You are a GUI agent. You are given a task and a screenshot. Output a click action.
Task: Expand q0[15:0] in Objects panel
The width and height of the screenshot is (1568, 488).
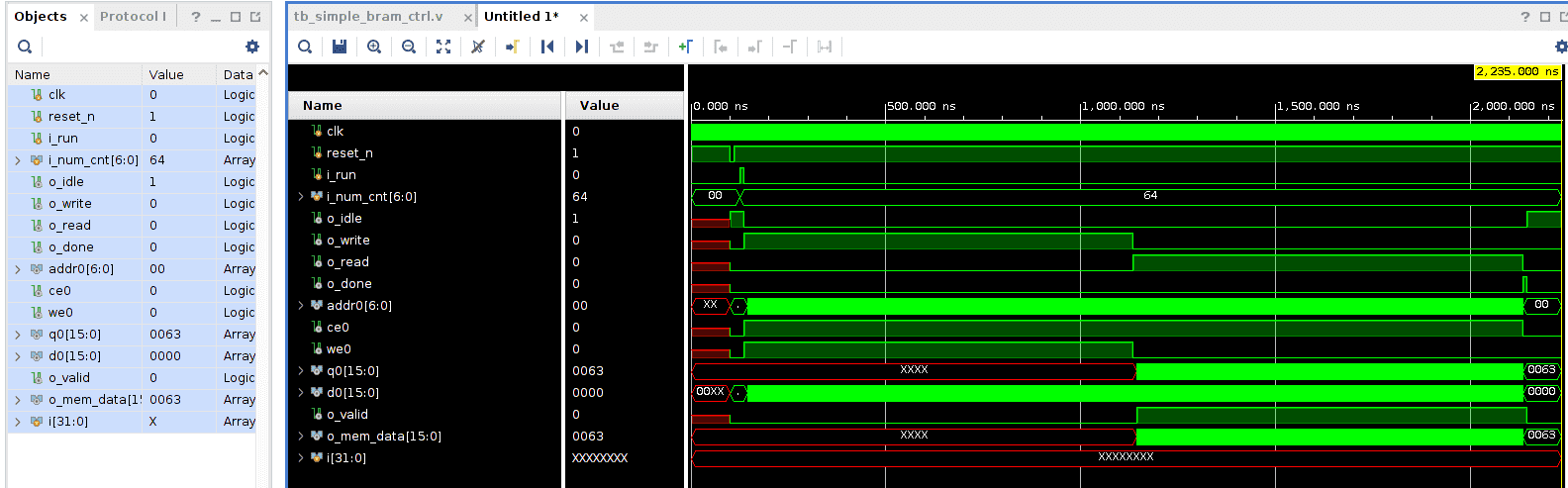[18, 335]
